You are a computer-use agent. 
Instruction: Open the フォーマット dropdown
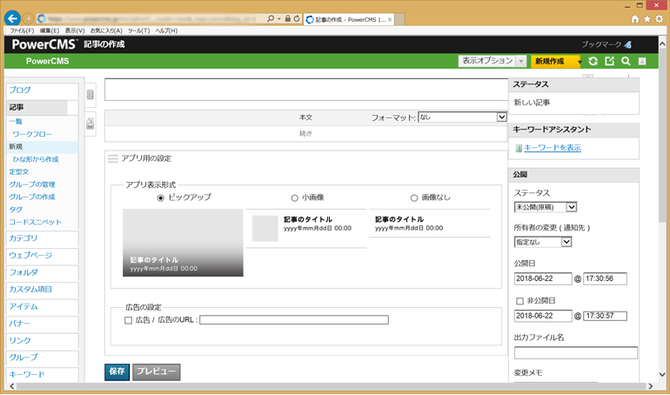point(462,117)
